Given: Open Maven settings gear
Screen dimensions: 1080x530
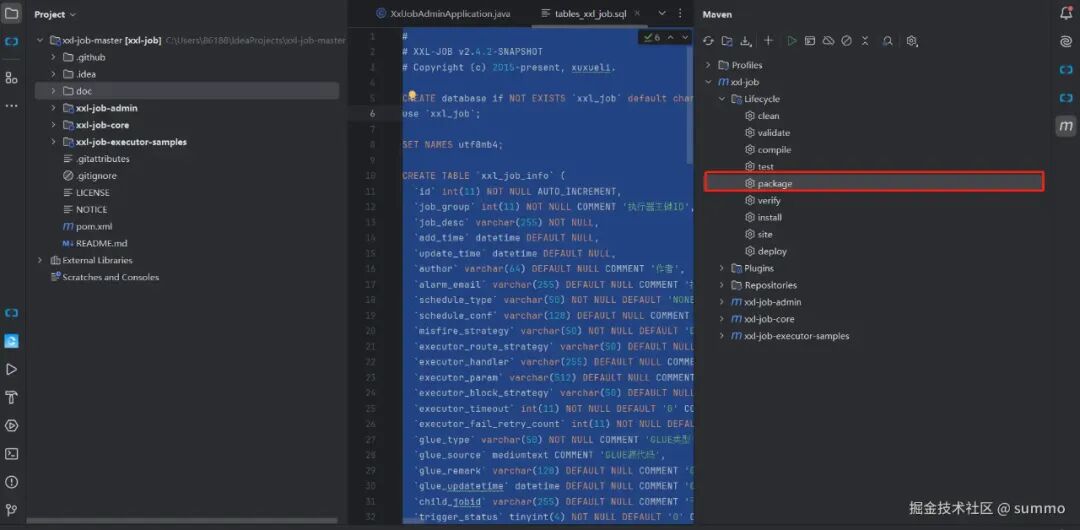Looking at the screenshot, I should (912, 41).
